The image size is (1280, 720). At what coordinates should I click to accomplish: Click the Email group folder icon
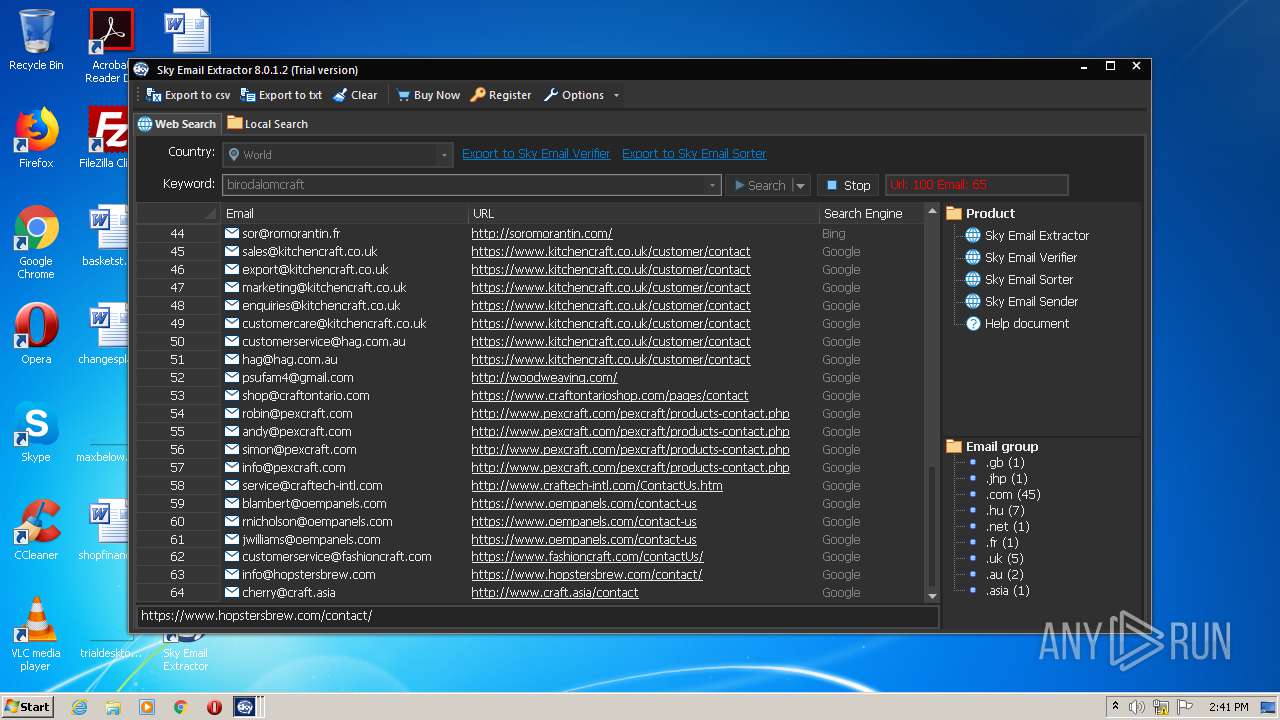954,446
